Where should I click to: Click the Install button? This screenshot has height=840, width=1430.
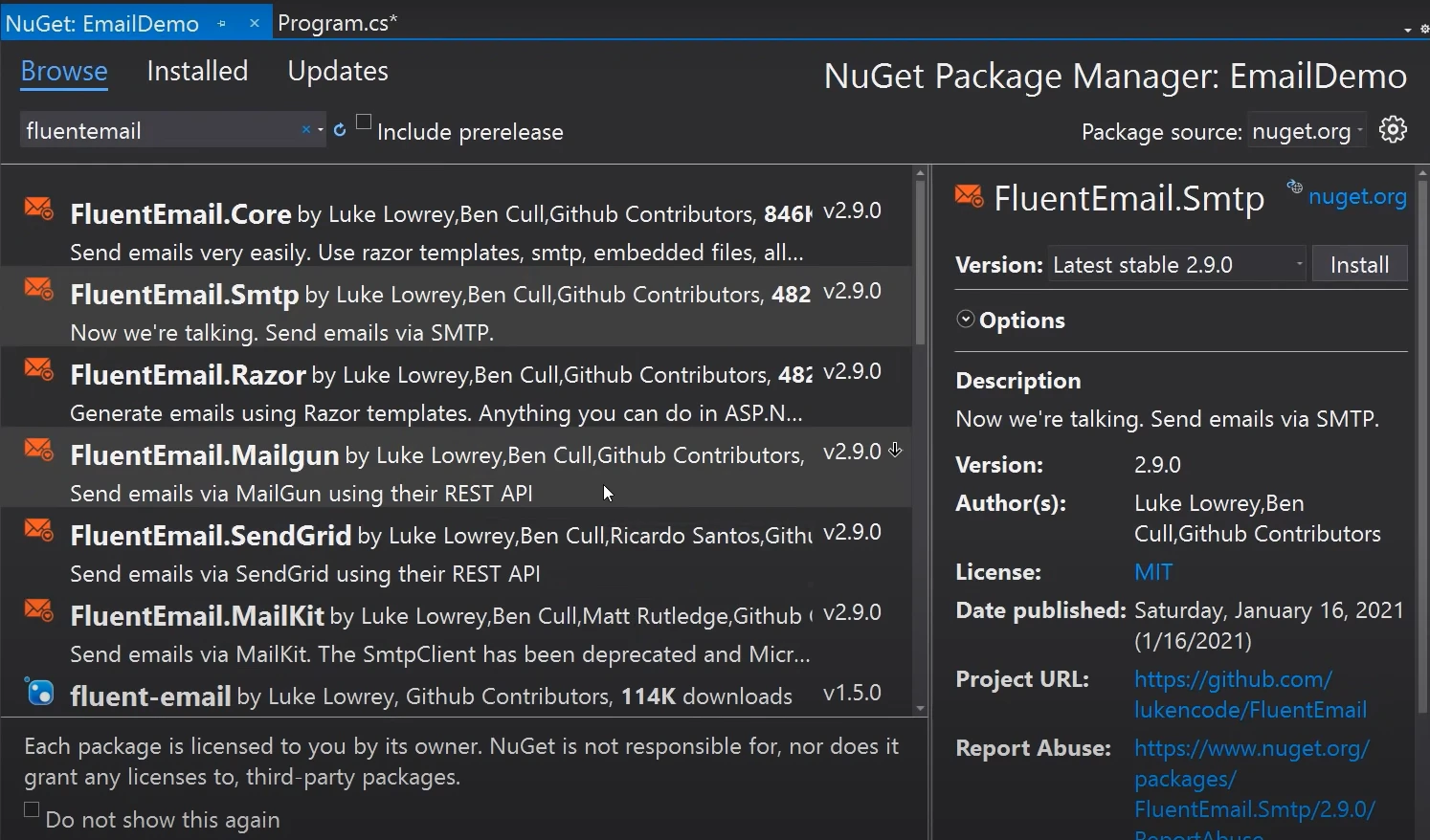pos(1359,264)
